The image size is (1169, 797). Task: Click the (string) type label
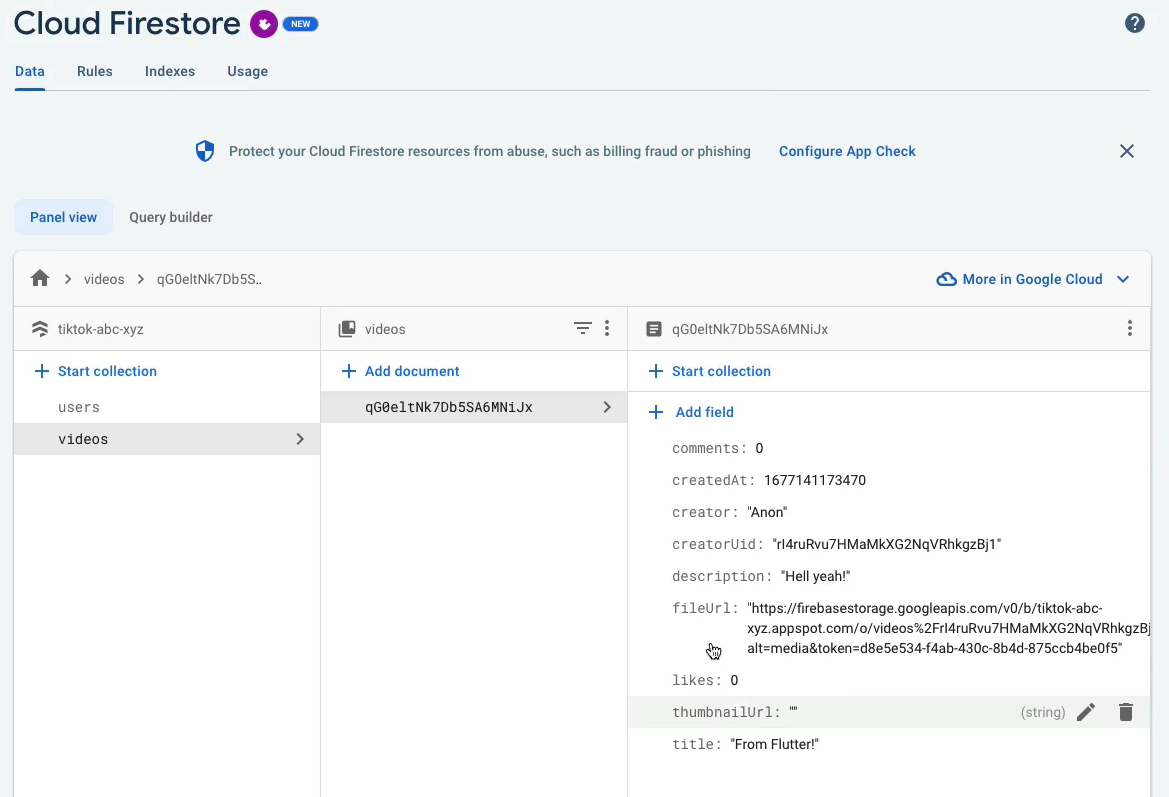[1042, 712]
